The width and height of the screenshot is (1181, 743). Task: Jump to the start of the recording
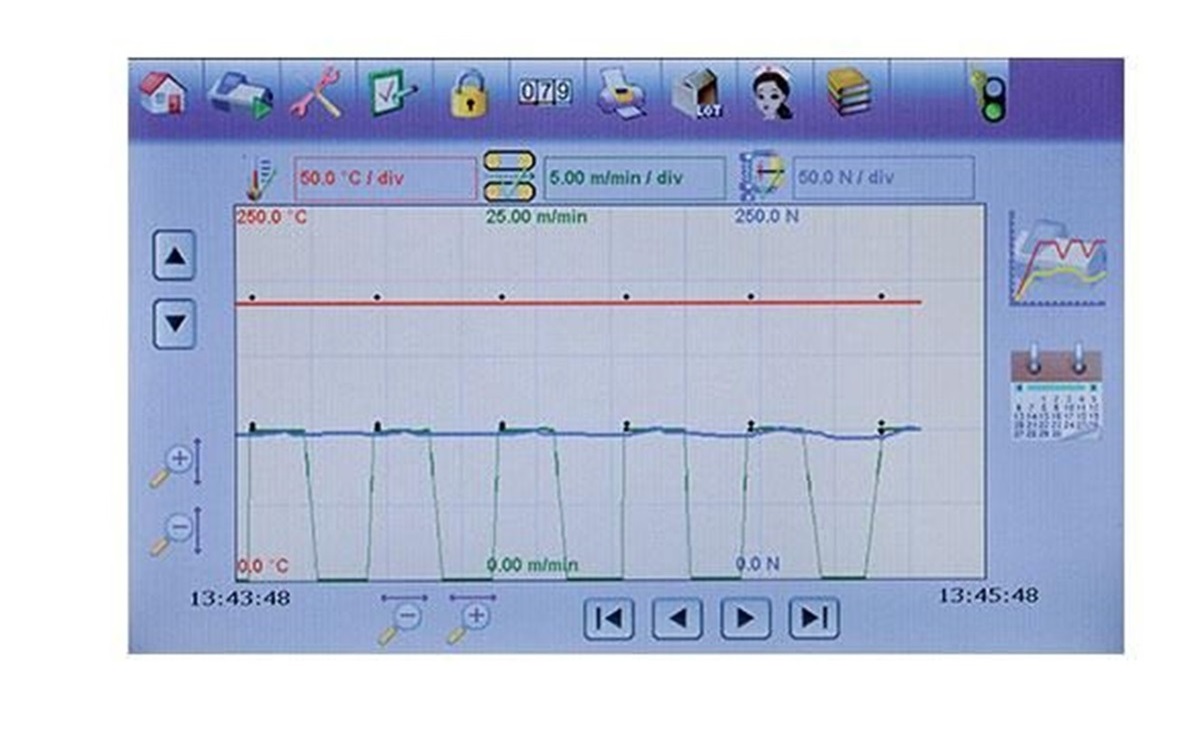[x=608, y=618]
